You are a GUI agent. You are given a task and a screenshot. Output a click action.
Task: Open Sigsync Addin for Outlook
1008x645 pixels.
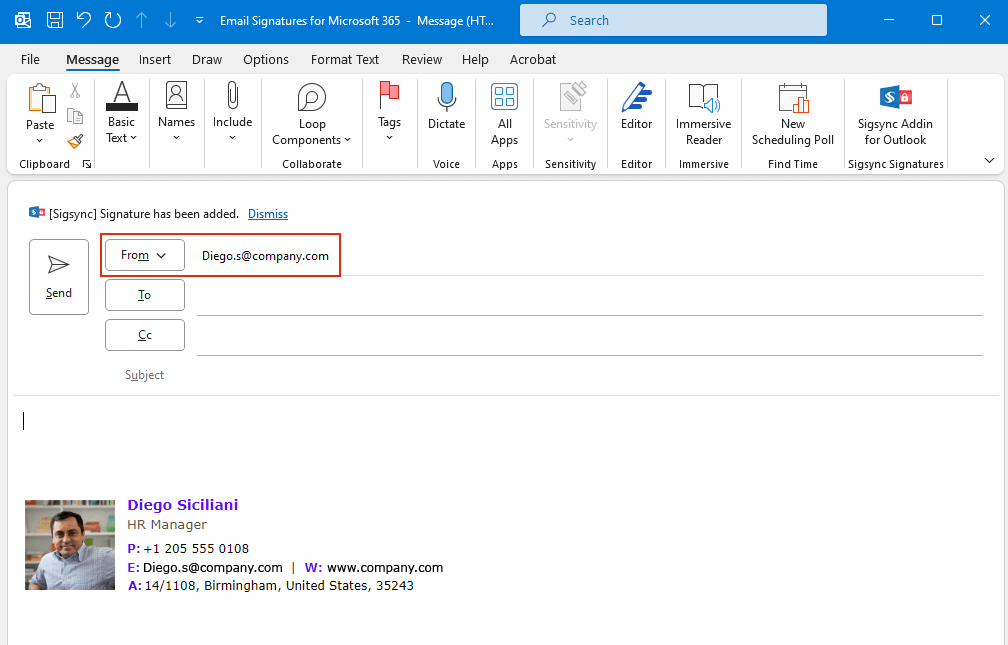[x=895, y=114]
